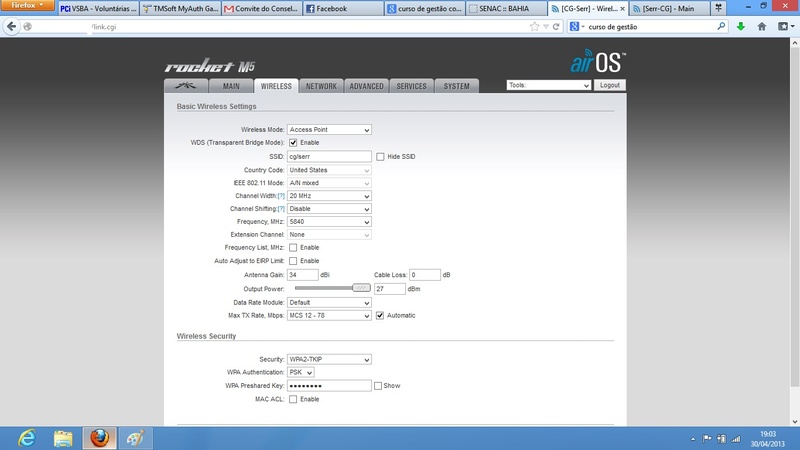Click the Firefox taskbar icon

tap(99, 438)
